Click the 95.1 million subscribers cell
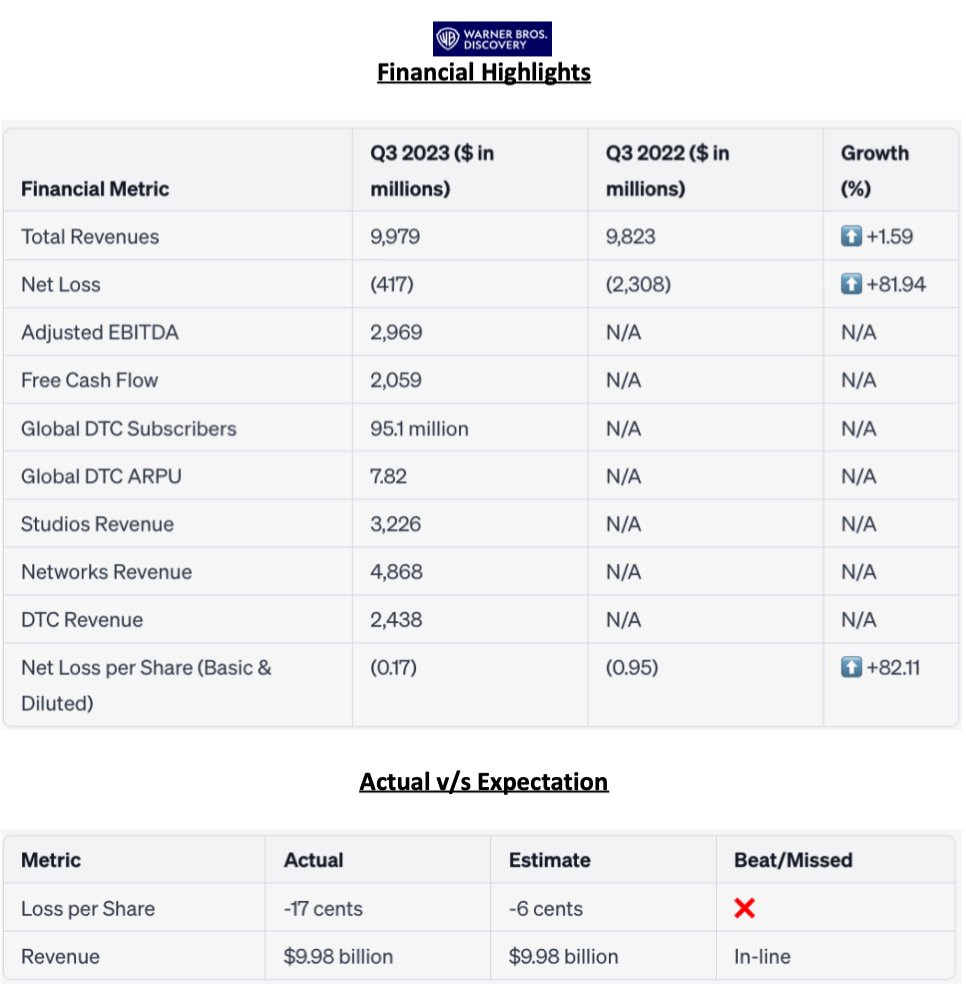 pyautogui.click(x=419, y=429)
